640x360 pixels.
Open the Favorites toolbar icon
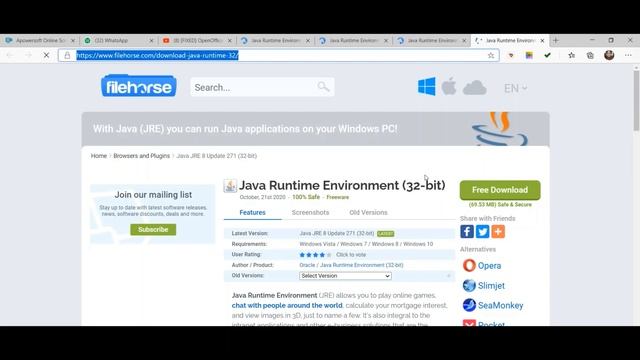point(571,55)
